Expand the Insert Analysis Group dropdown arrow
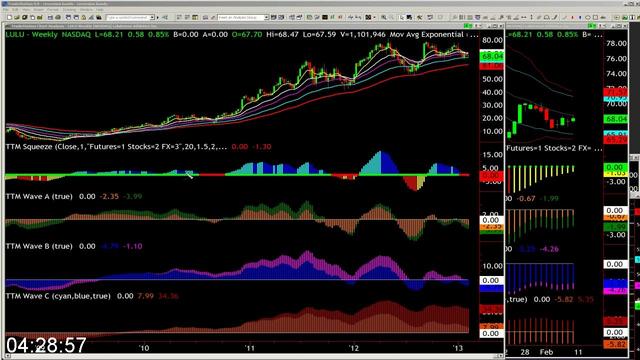The image size is (640, 360). (x=266, y=18)
